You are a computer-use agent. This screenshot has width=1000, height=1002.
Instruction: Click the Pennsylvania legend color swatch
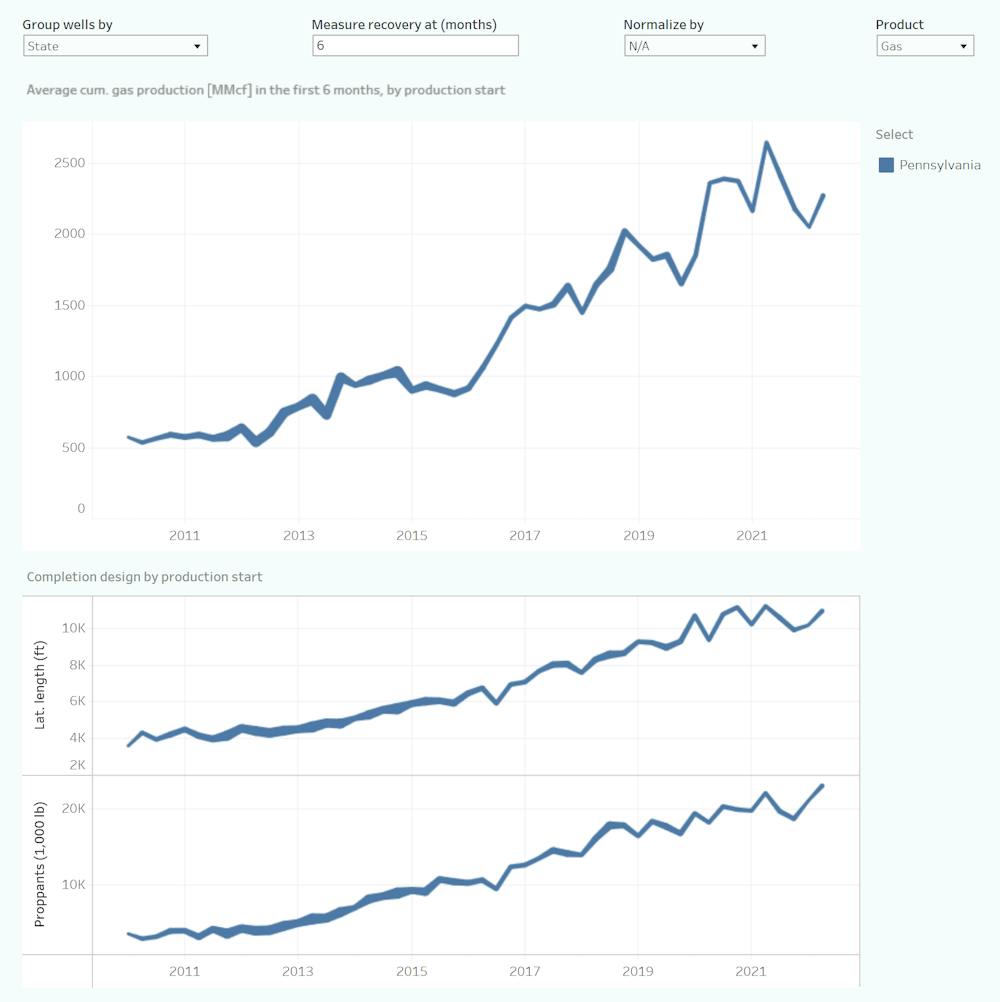(x=886, y=165)
